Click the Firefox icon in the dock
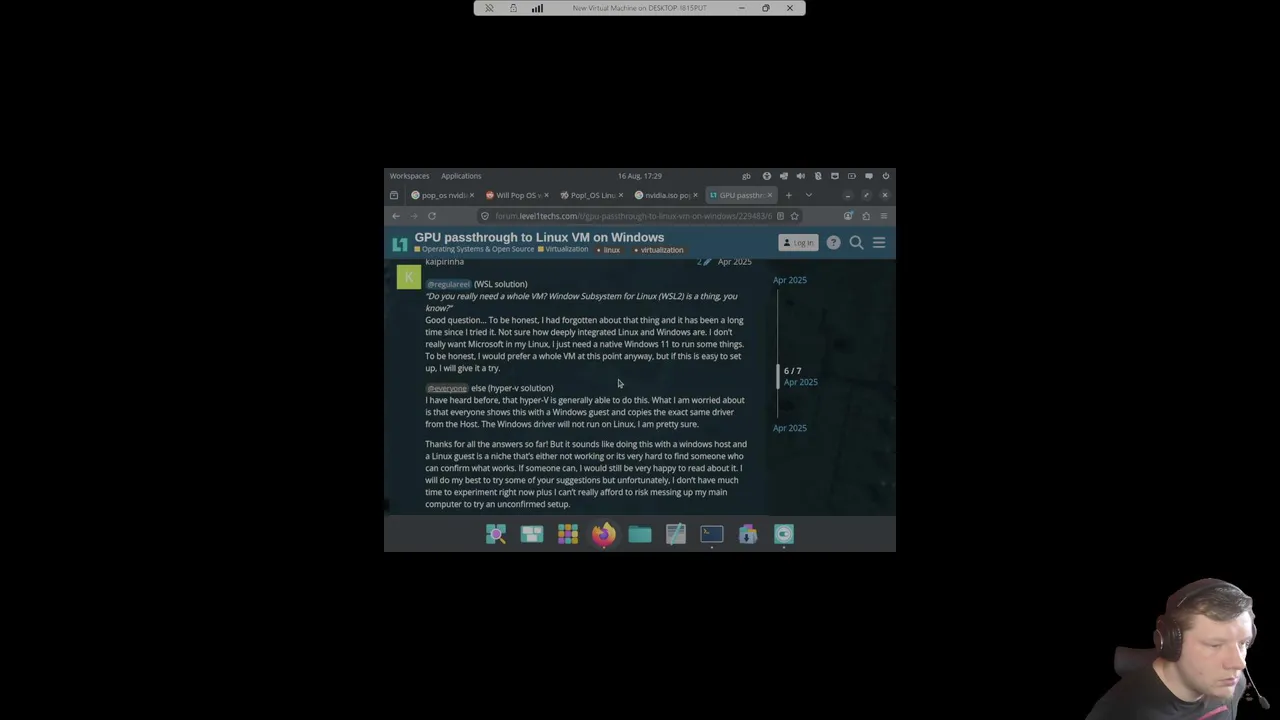The image size is (1280, 720). coord(604,535)
